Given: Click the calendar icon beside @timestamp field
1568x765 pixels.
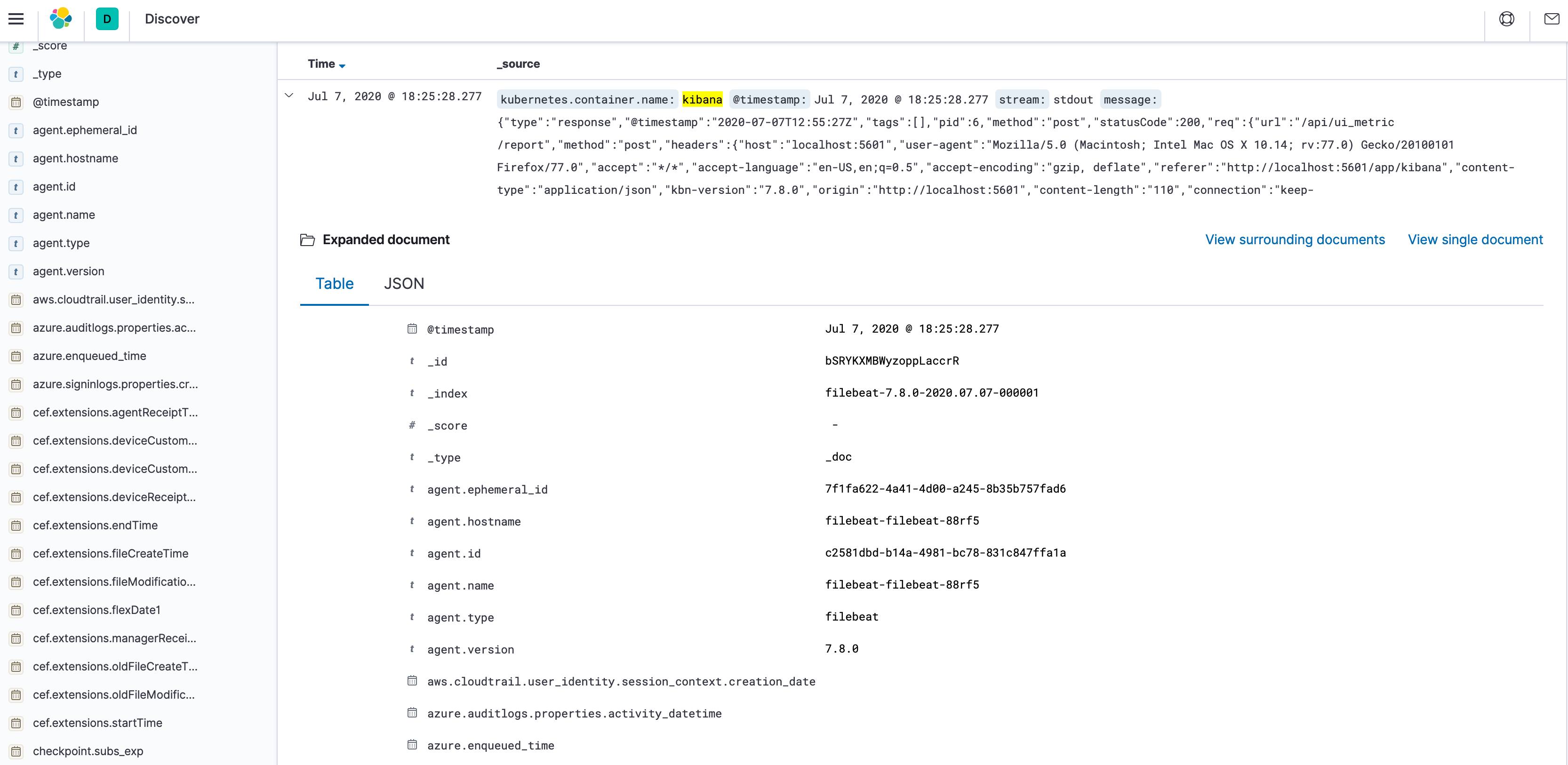Looking at the screenshot, I should [15, 102].
